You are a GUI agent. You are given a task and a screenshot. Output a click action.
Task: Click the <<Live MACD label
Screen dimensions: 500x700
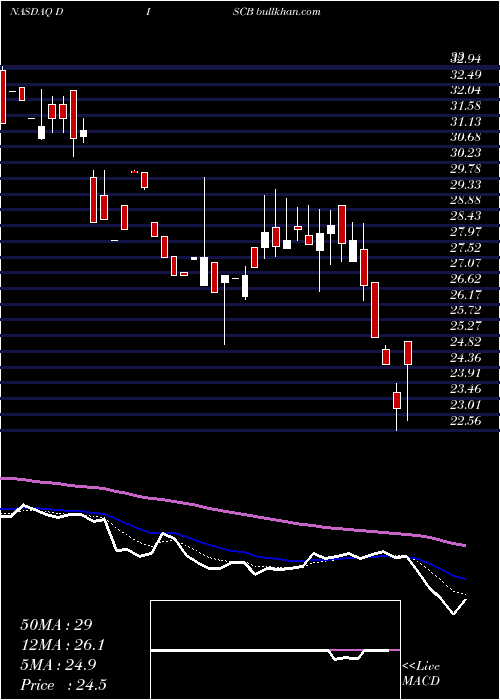tap(421, 674)
